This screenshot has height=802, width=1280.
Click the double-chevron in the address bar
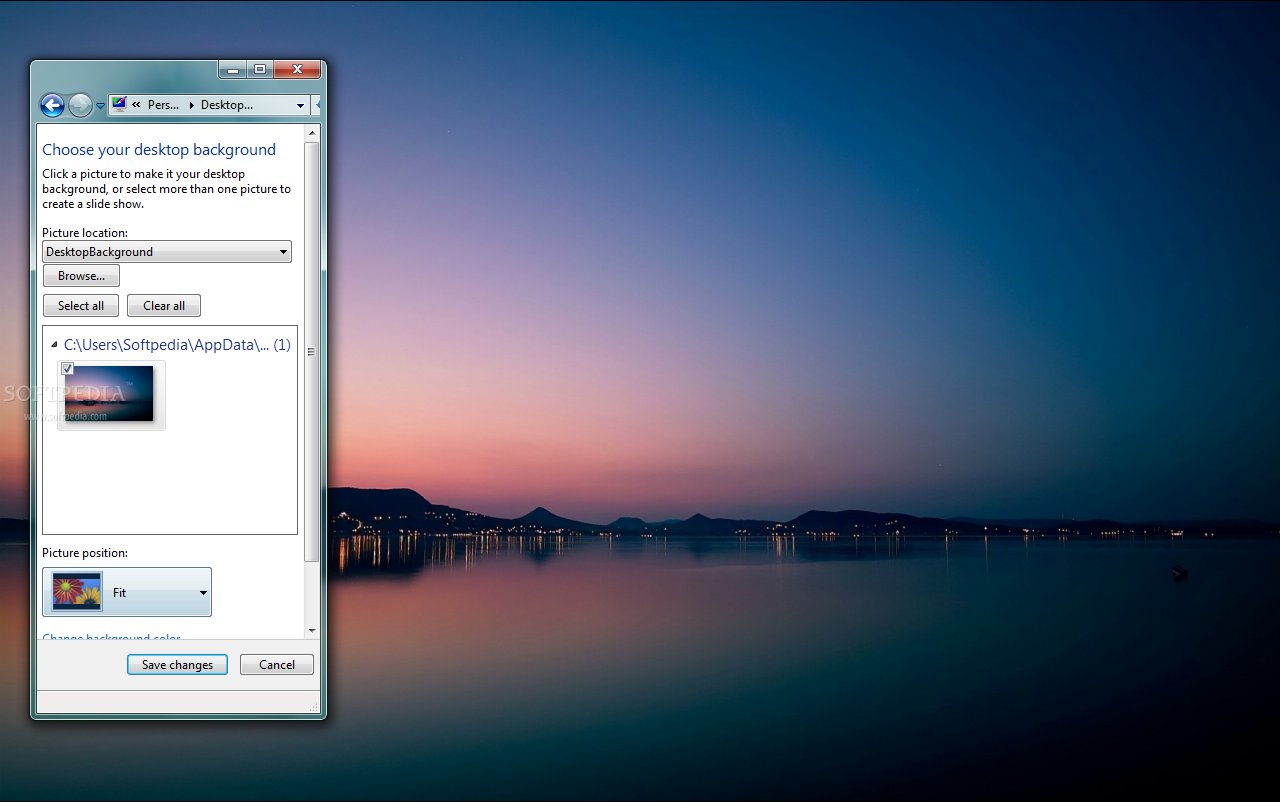(x=136, y=105)
